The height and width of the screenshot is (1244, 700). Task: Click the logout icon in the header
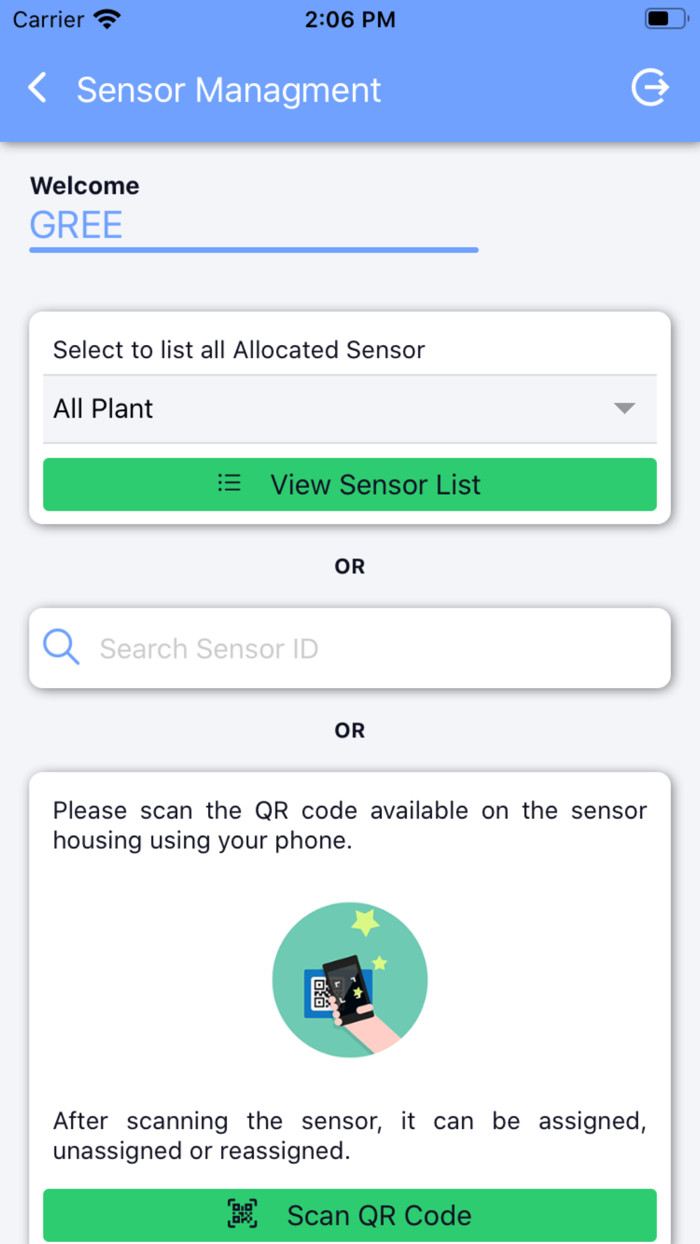pyautogui.click(x=650, y=88)
